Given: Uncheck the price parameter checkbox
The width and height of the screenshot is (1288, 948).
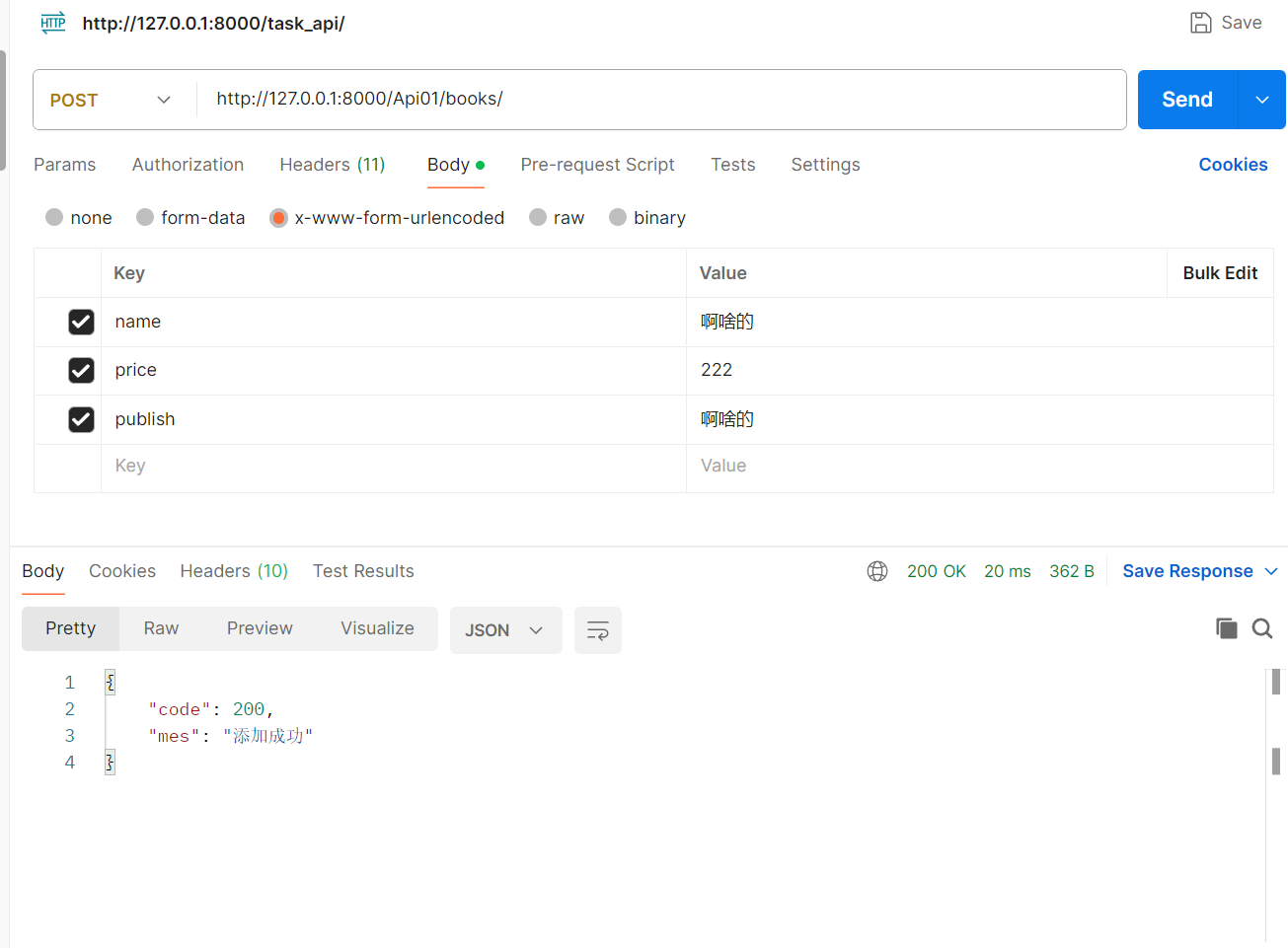Looking at the screenshot, I should [x=81, y=370].
